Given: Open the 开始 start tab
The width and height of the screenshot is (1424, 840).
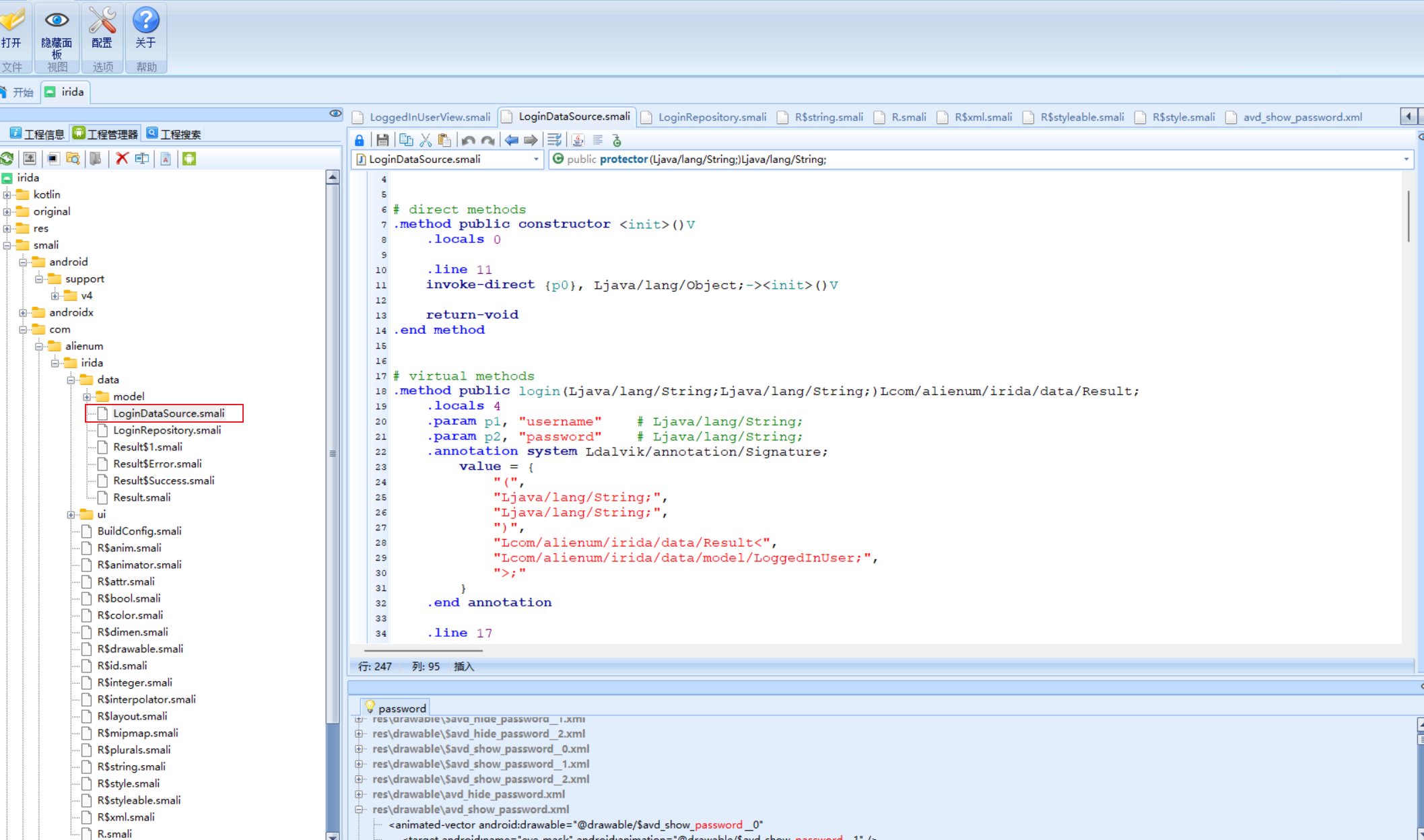Looking at the screenshot, I should (18, 92).
